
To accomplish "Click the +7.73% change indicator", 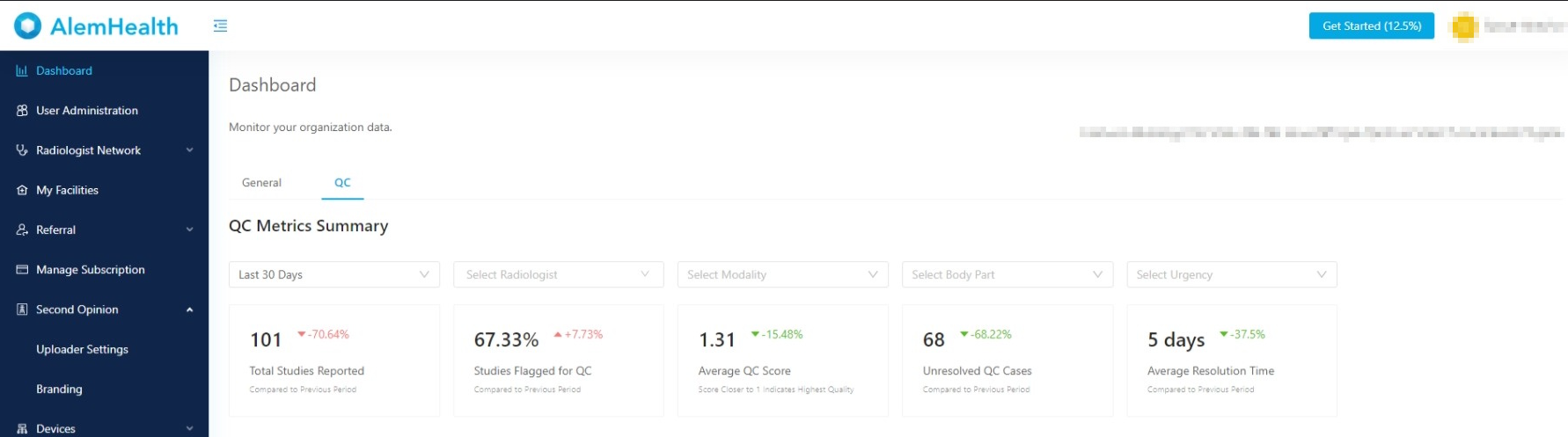I will coord(578,334).
